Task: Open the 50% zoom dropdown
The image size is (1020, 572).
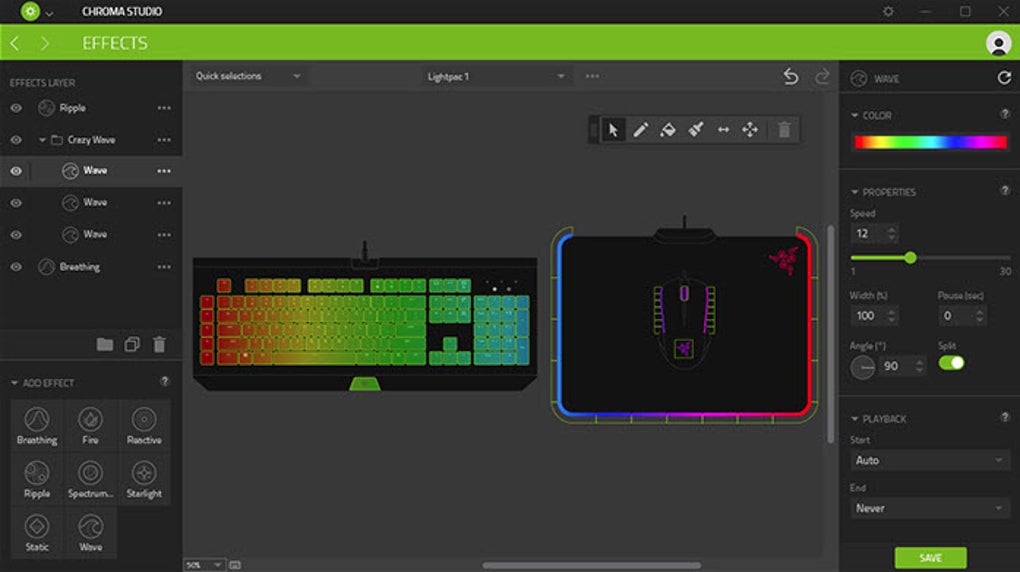Action: pyautogui.click(x=204, y=565)
